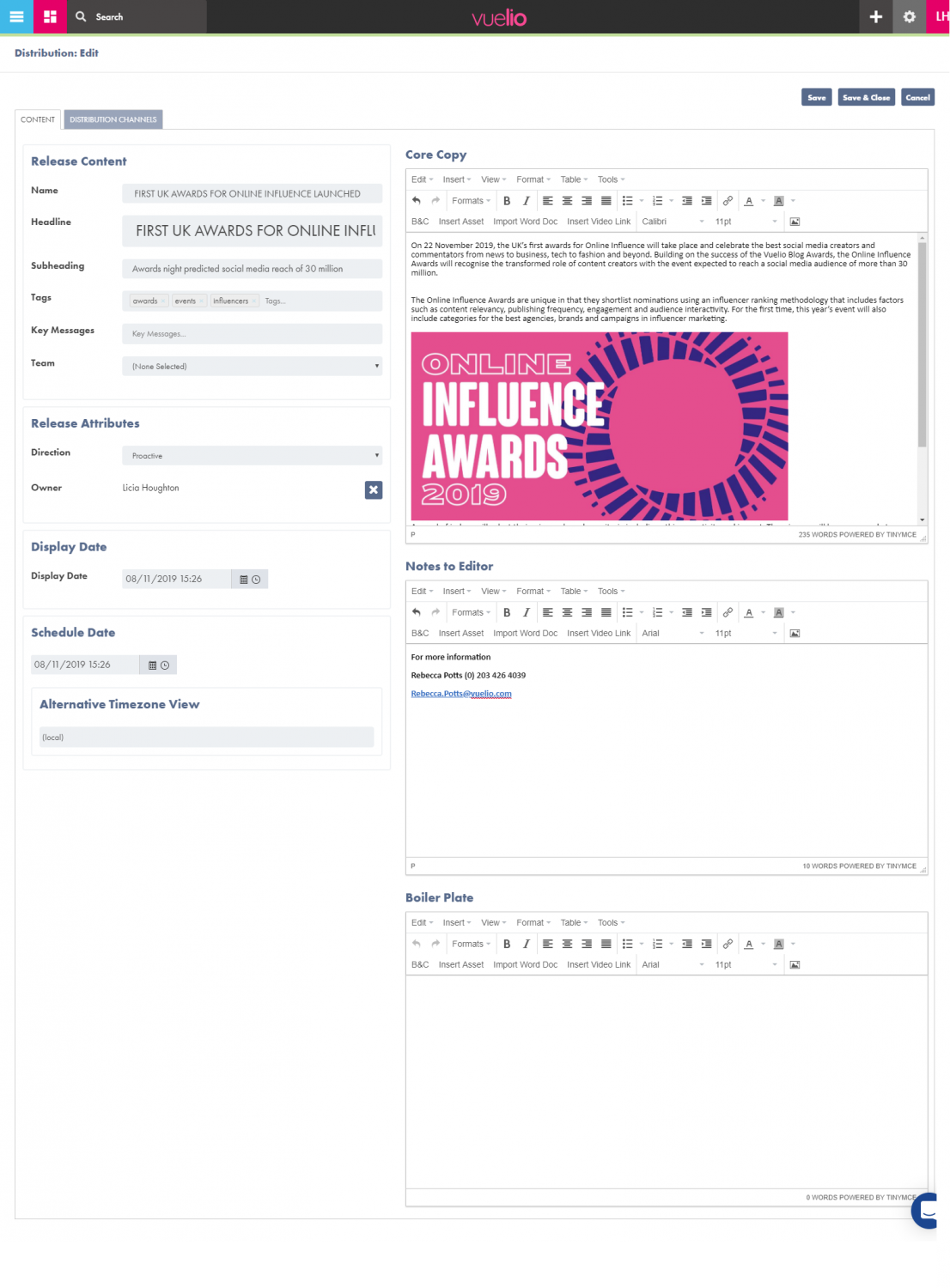Click the Save & Close button
The width and height of the screenshot is (950, 1288).
[x=866, y=98]
